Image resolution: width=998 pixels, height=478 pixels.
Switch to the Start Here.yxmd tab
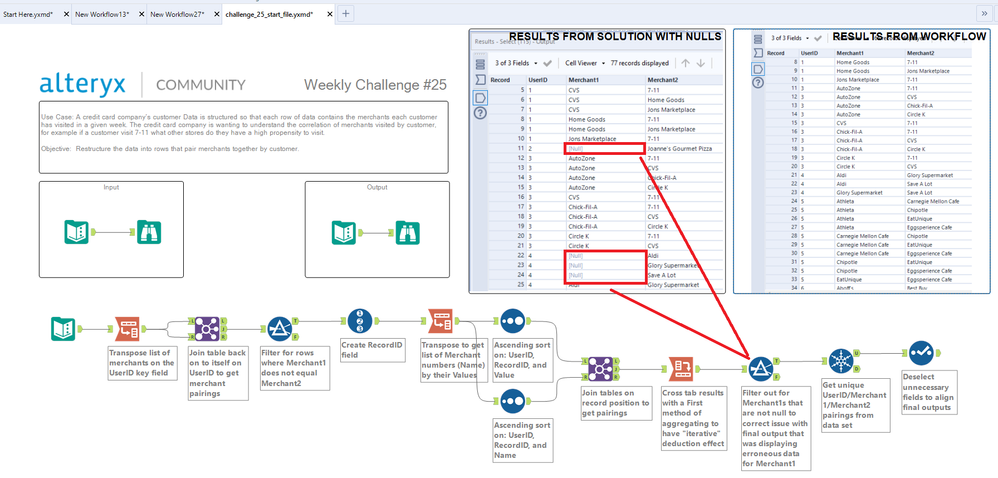click(x=29, y=14)
